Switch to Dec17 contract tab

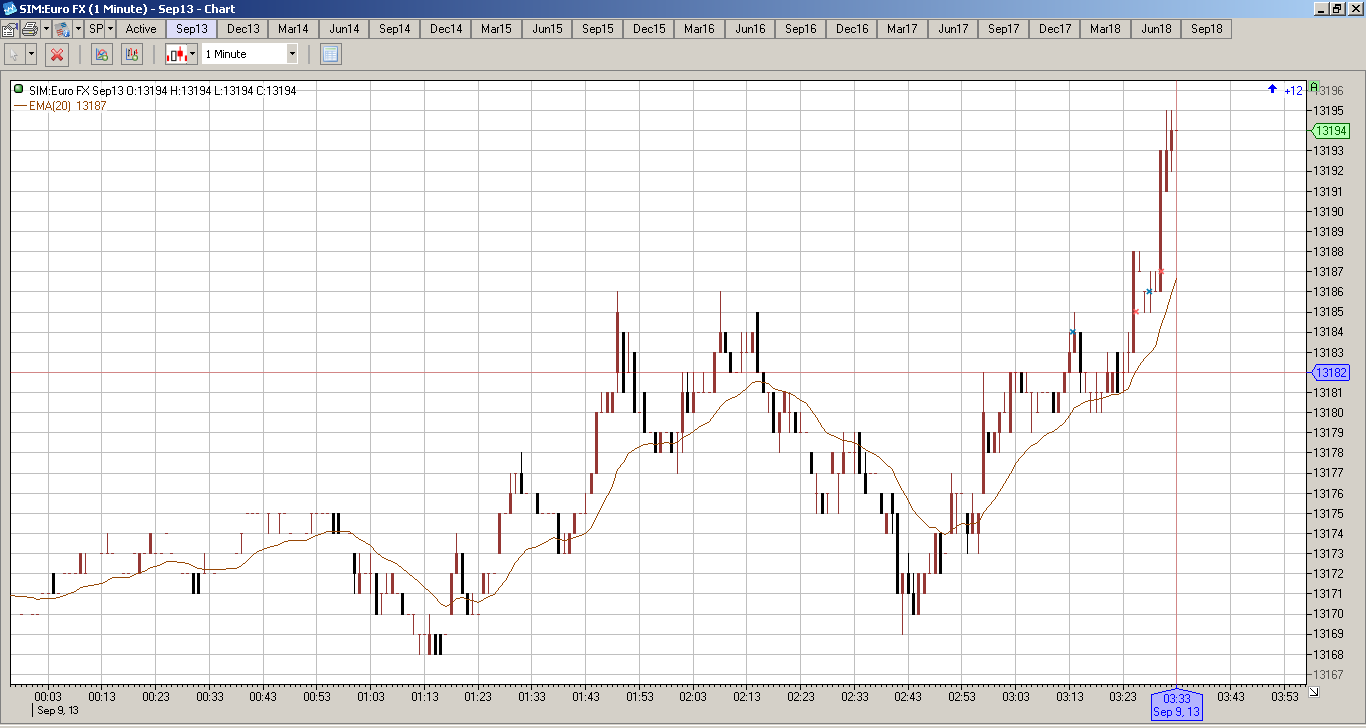pos(1055,29)
